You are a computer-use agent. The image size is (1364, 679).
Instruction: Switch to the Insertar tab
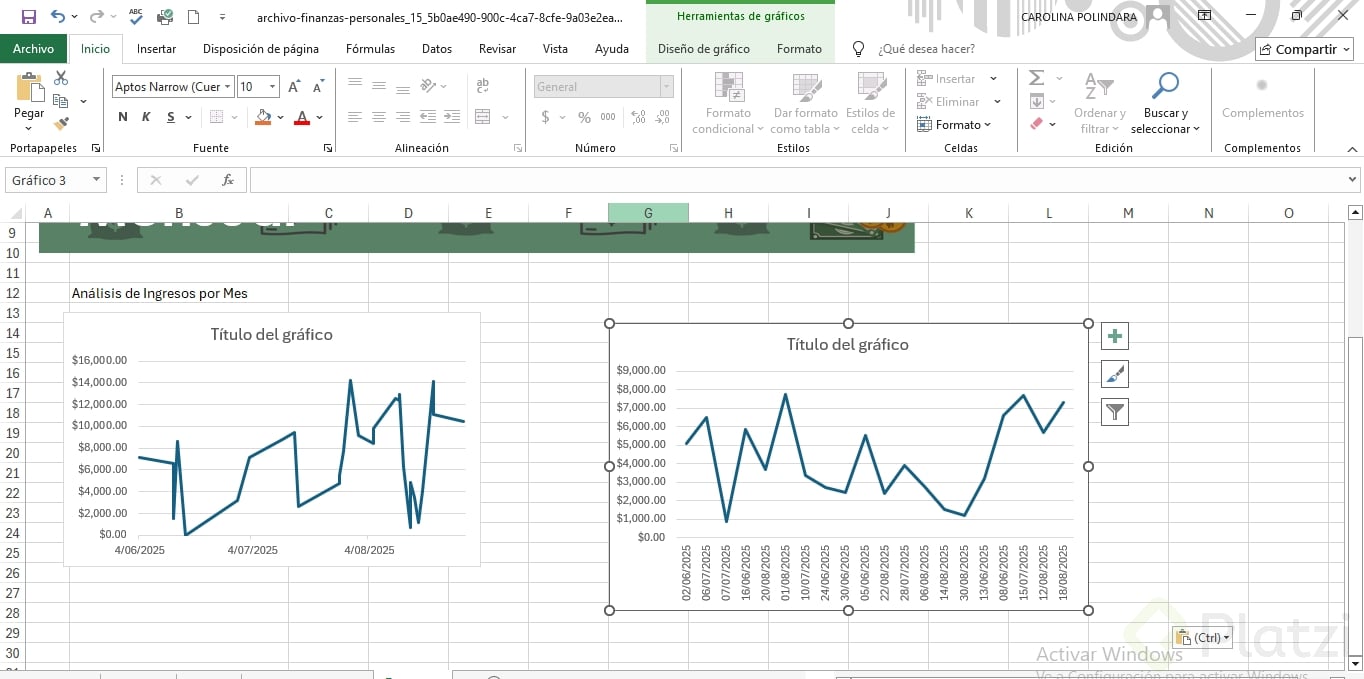[156, 49]
